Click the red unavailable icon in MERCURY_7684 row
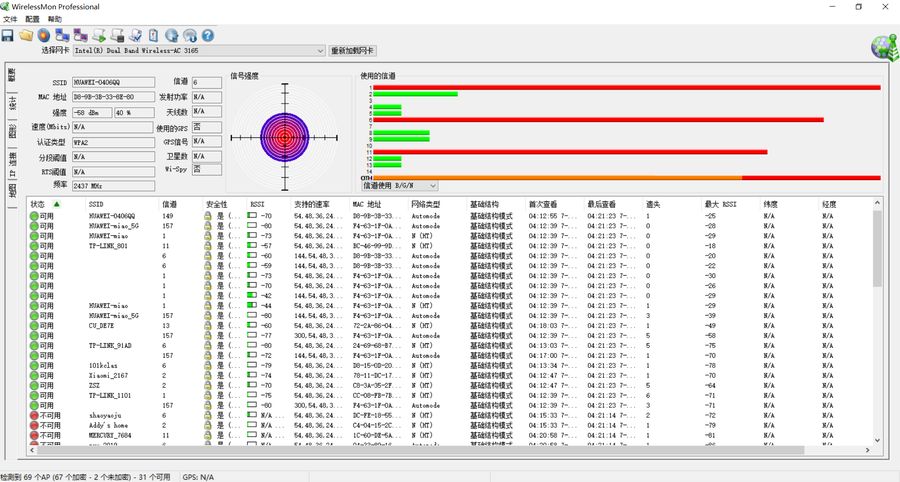This screenshot has width=900, height=482. 34,436
